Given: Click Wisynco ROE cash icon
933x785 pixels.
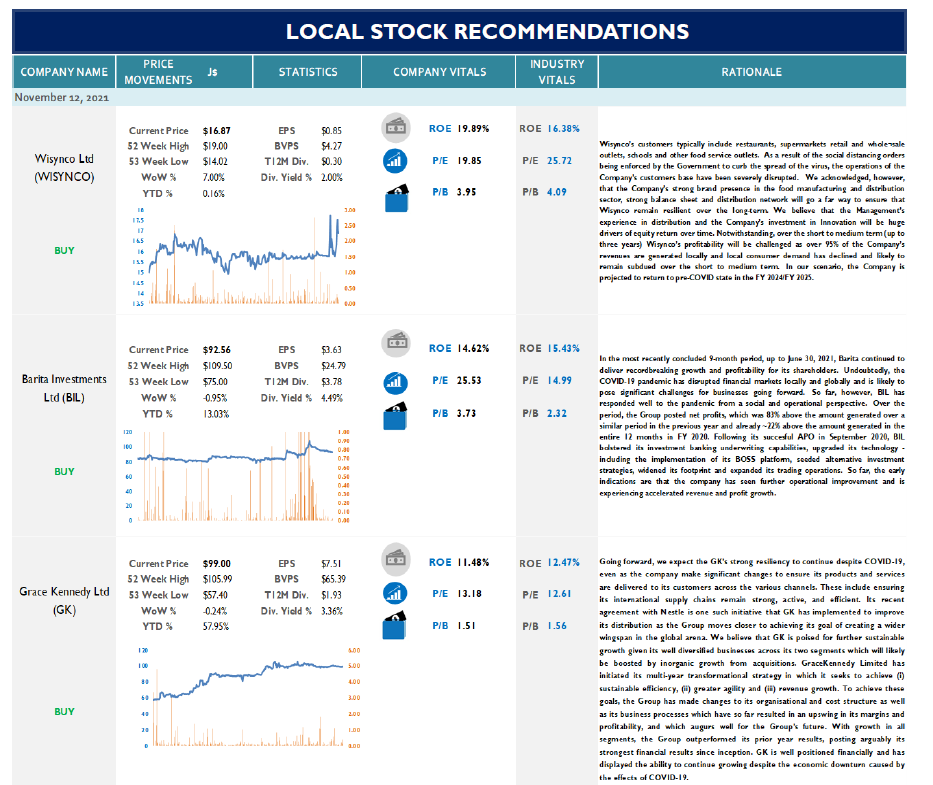Looking at the screenshot, I should pos(396,127).
